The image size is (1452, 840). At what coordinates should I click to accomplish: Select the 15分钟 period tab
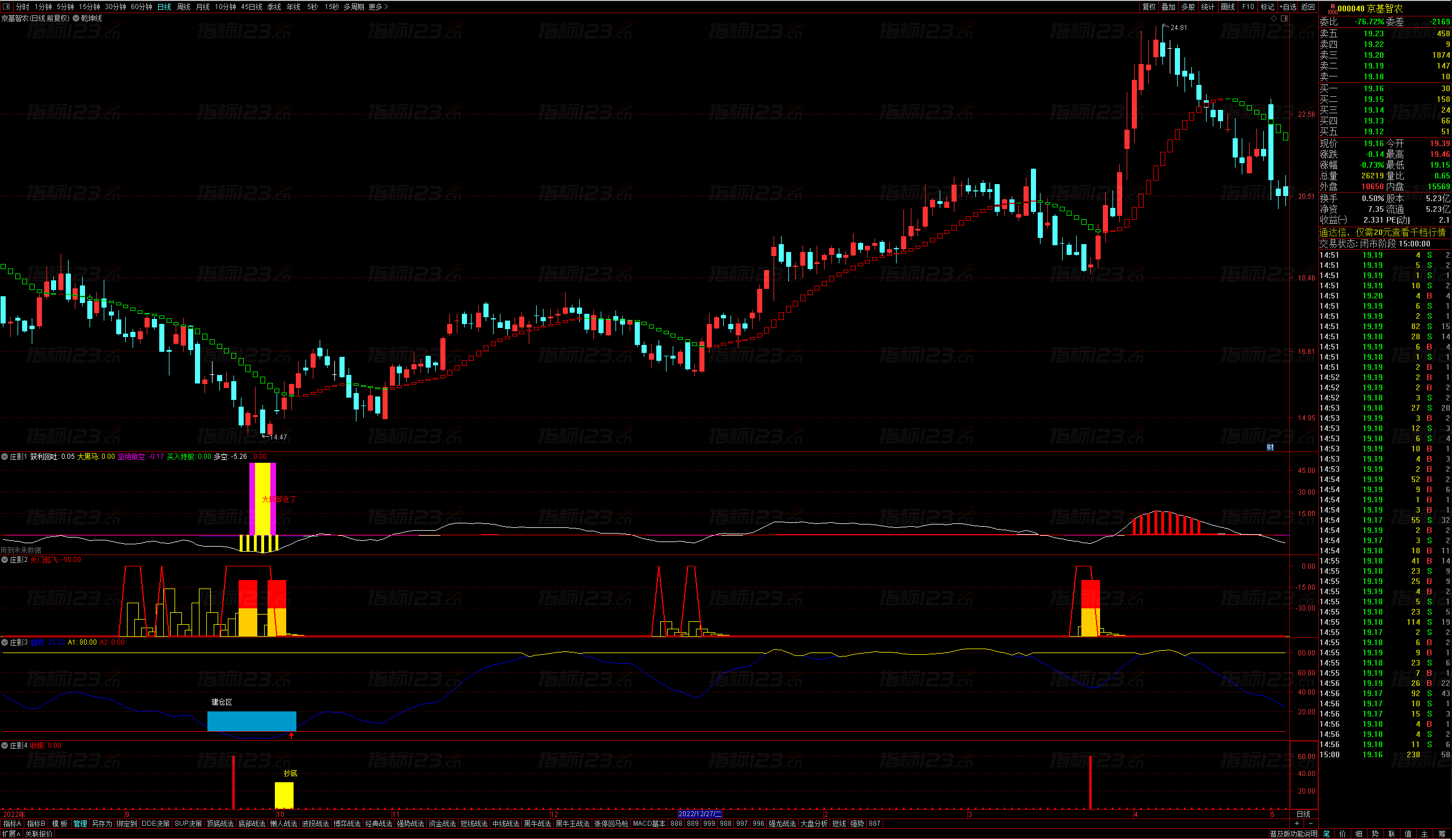[90, 7]
